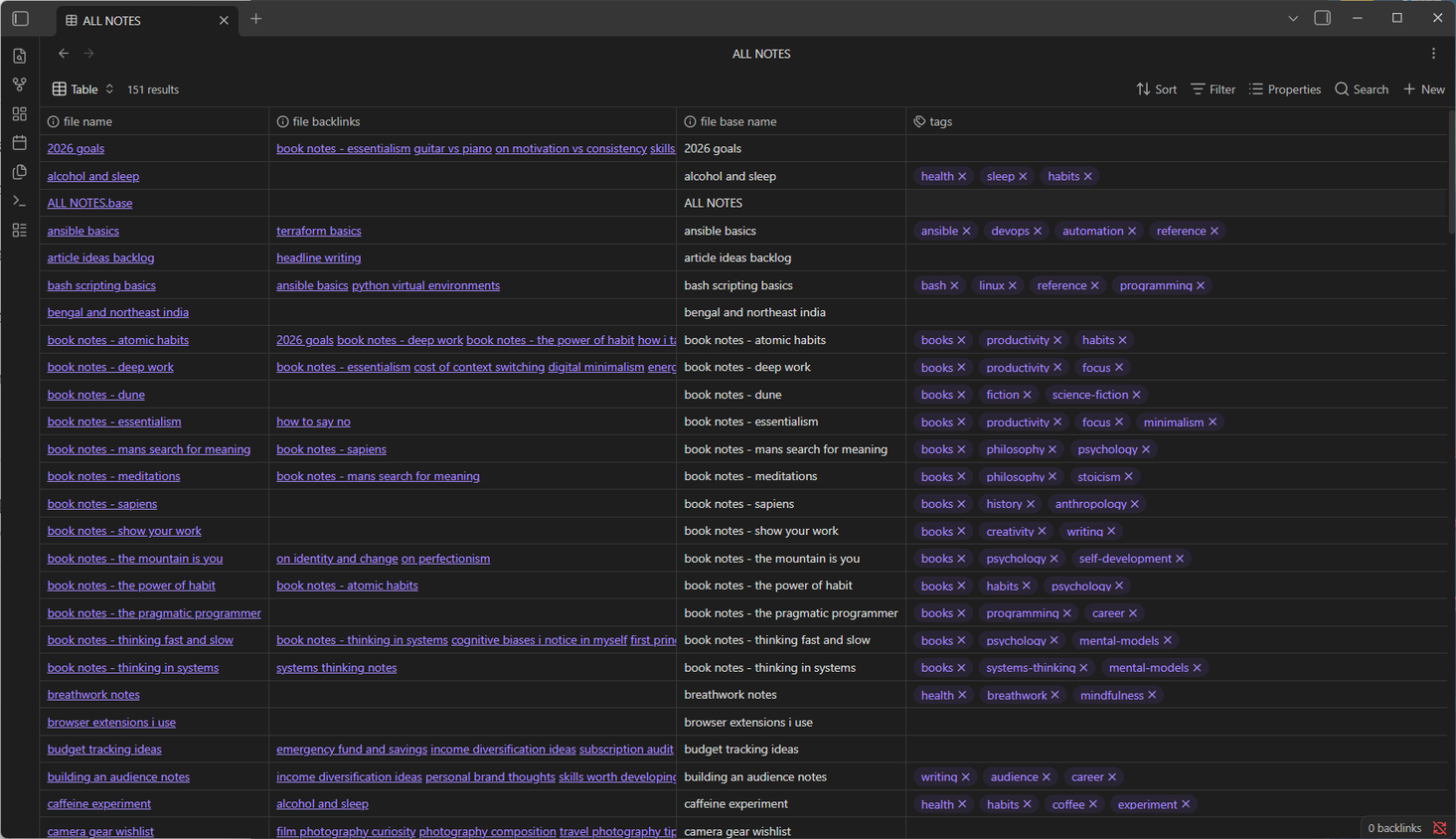The image size is (1456, 839).
Task: Open a new tab with plus button
Action: click(256, 19)
